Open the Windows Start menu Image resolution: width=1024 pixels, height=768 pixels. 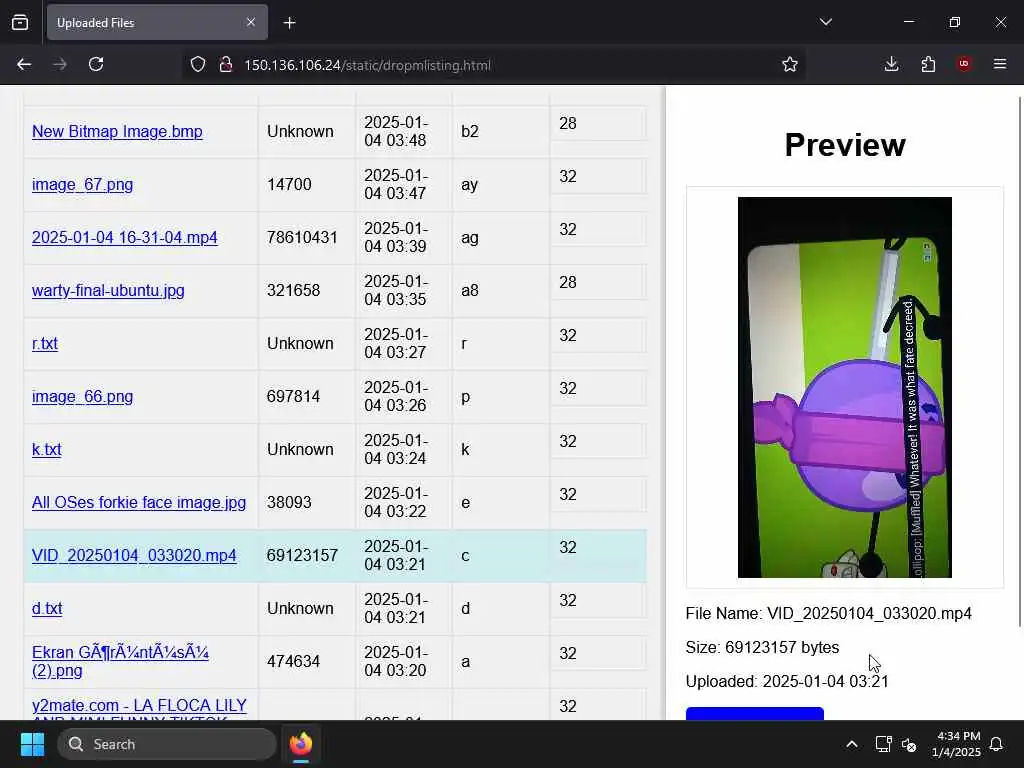32,744
